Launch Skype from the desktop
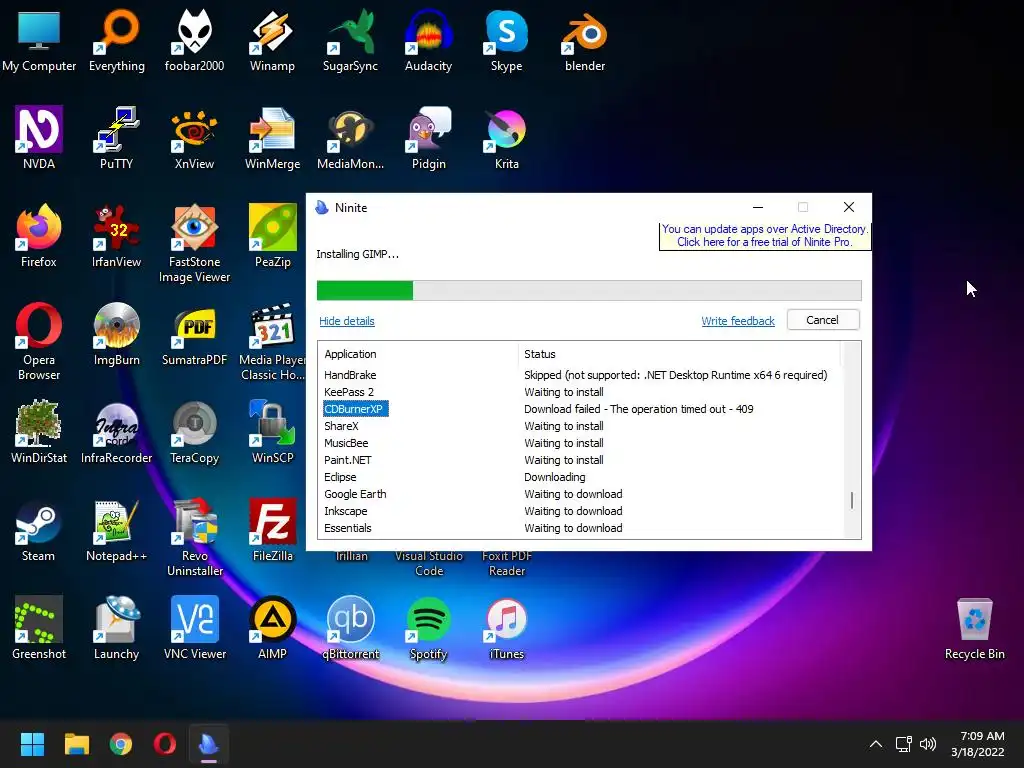The width and height of the screenshot is (1024, 768). pyautogui.click(x=507, y=40)
